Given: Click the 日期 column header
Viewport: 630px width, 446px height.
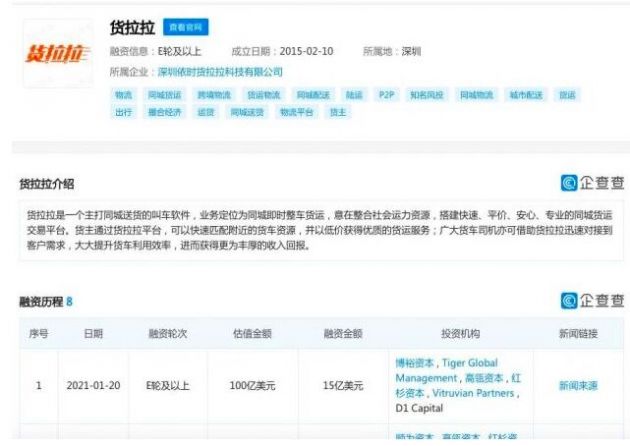Looking at the screenshot, I should point(93,333).
